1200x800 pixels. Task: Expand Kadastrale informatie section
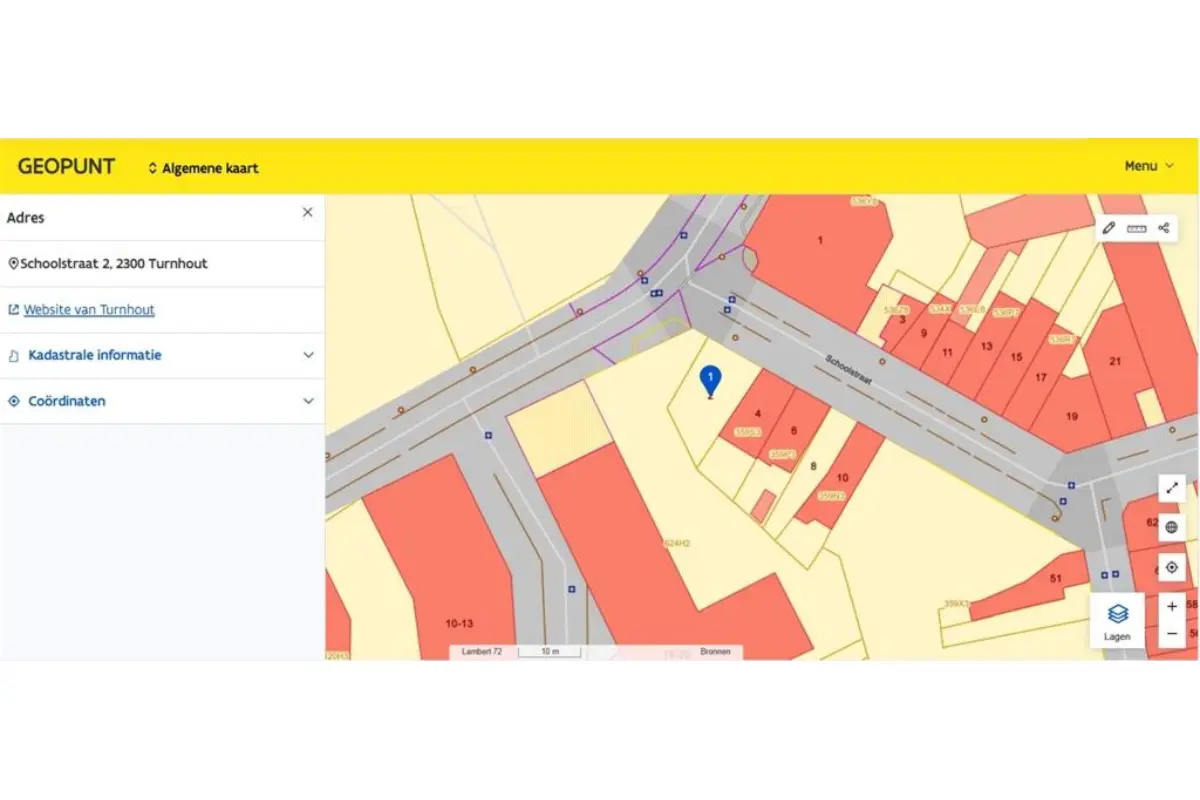(x=162, y=355)
